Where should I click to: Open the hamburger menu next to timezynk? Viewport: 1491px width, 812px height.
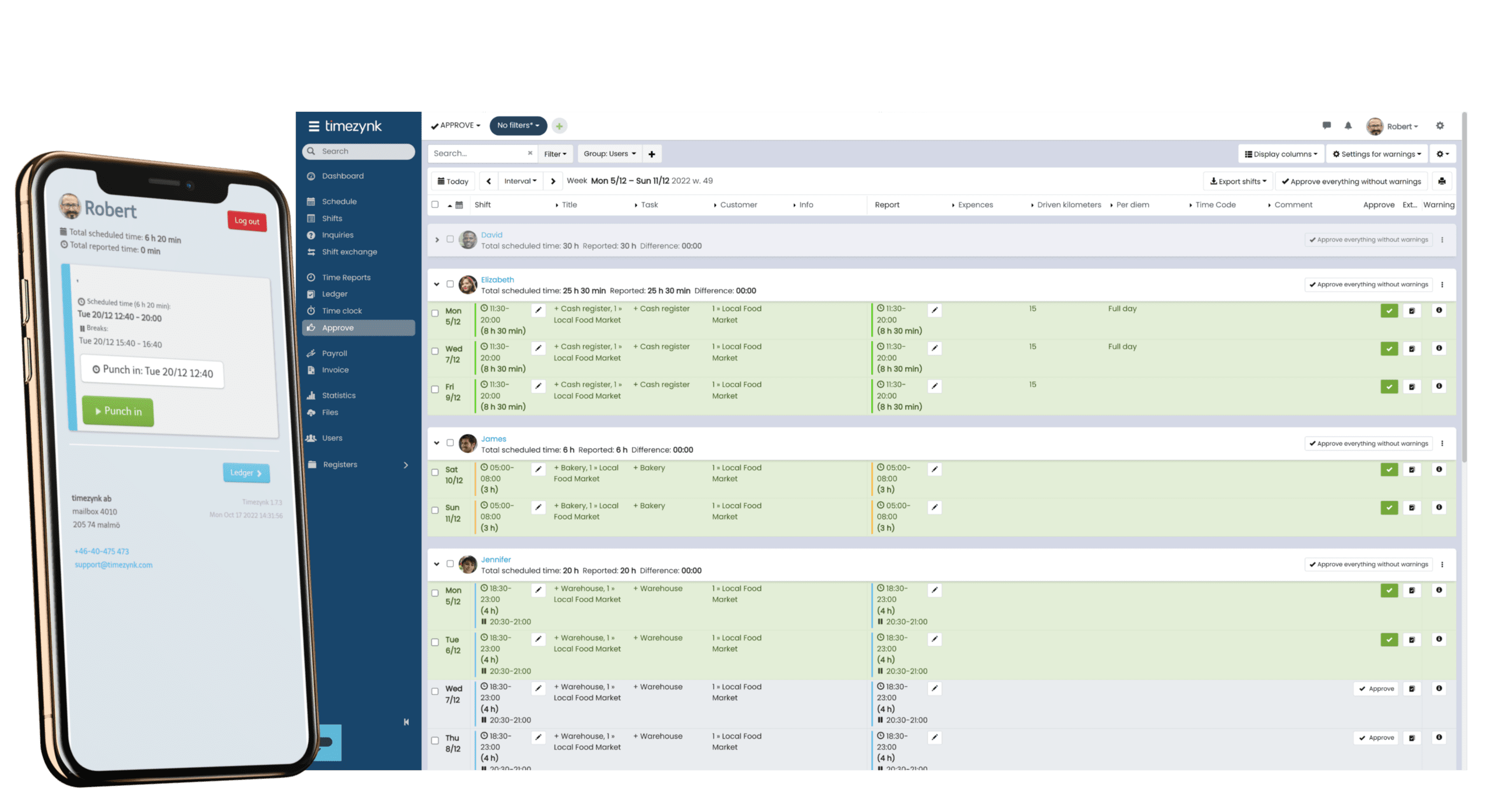tap(313, 126)
